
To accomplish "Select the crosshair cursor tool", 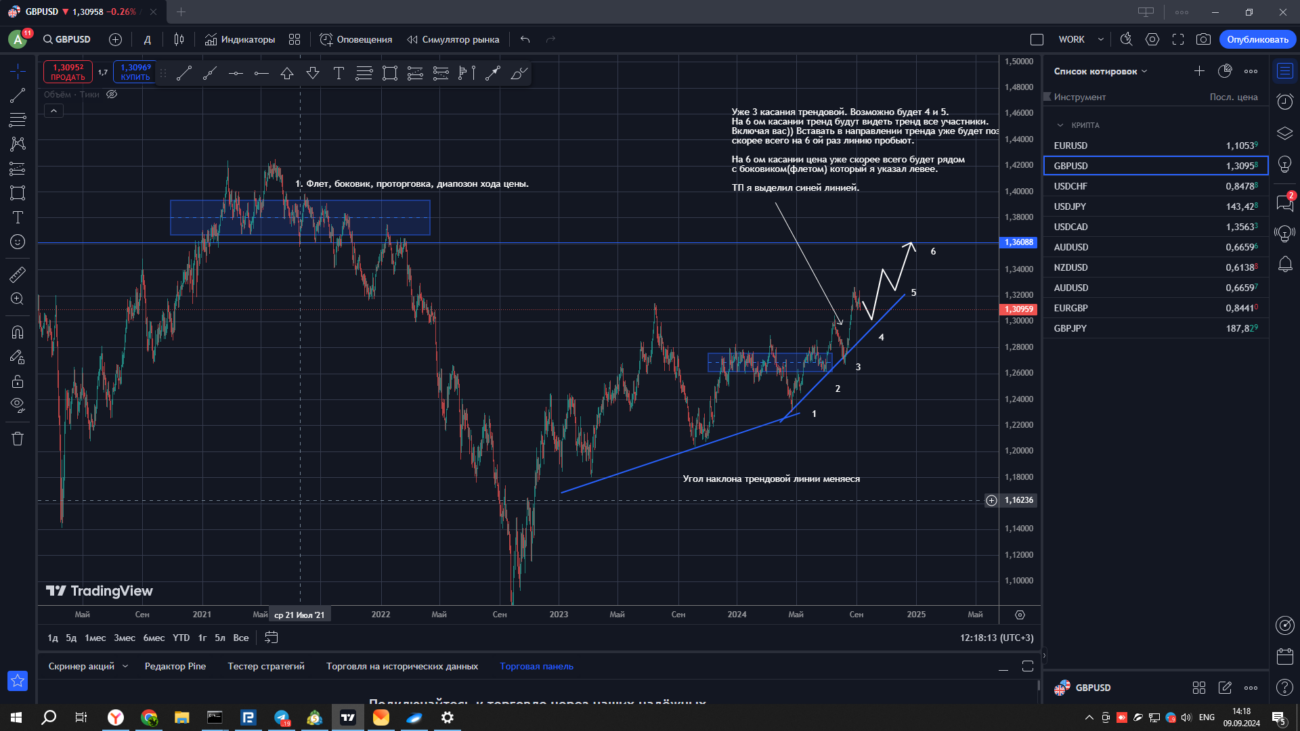I will click(17, 71).
